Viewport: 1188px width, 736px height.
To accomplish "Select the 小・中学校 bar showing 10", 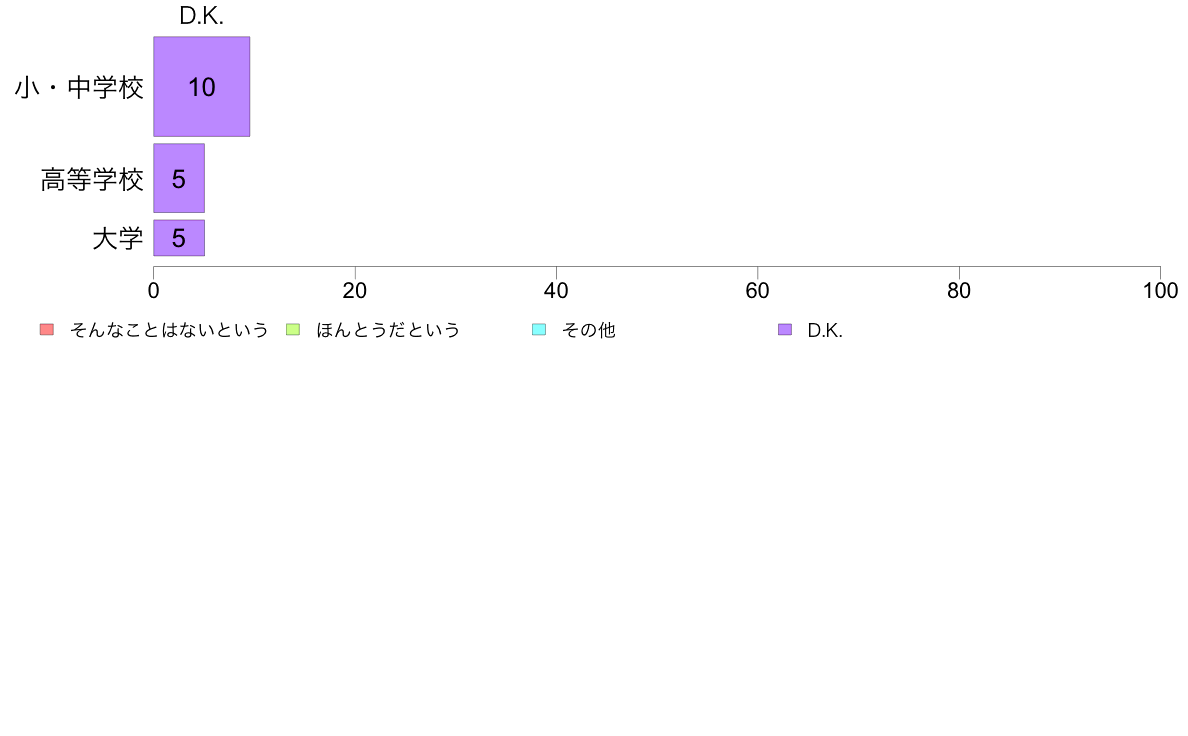I will (x=202, y=86).
